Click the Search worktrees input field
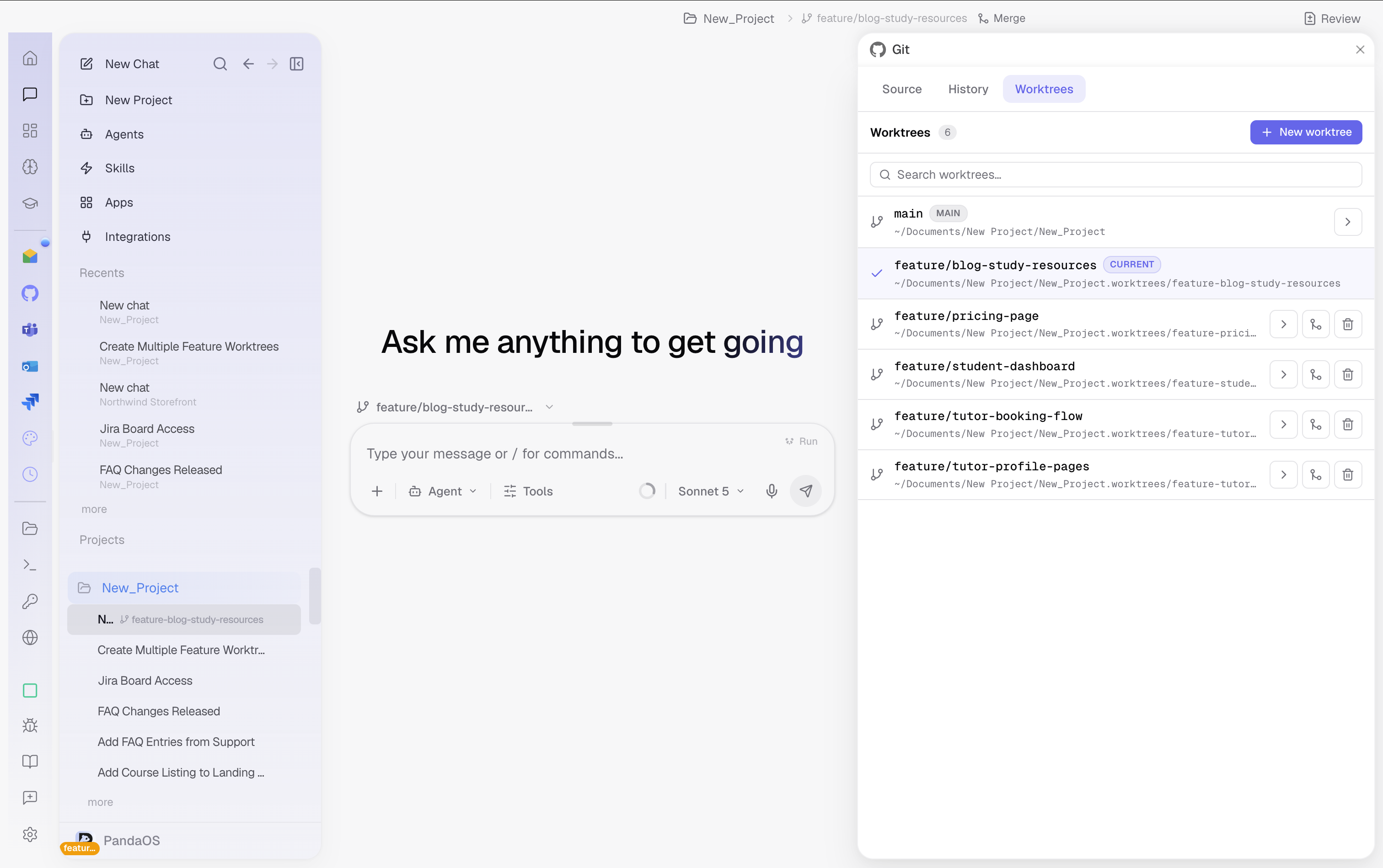 [x=1115, y=175]
